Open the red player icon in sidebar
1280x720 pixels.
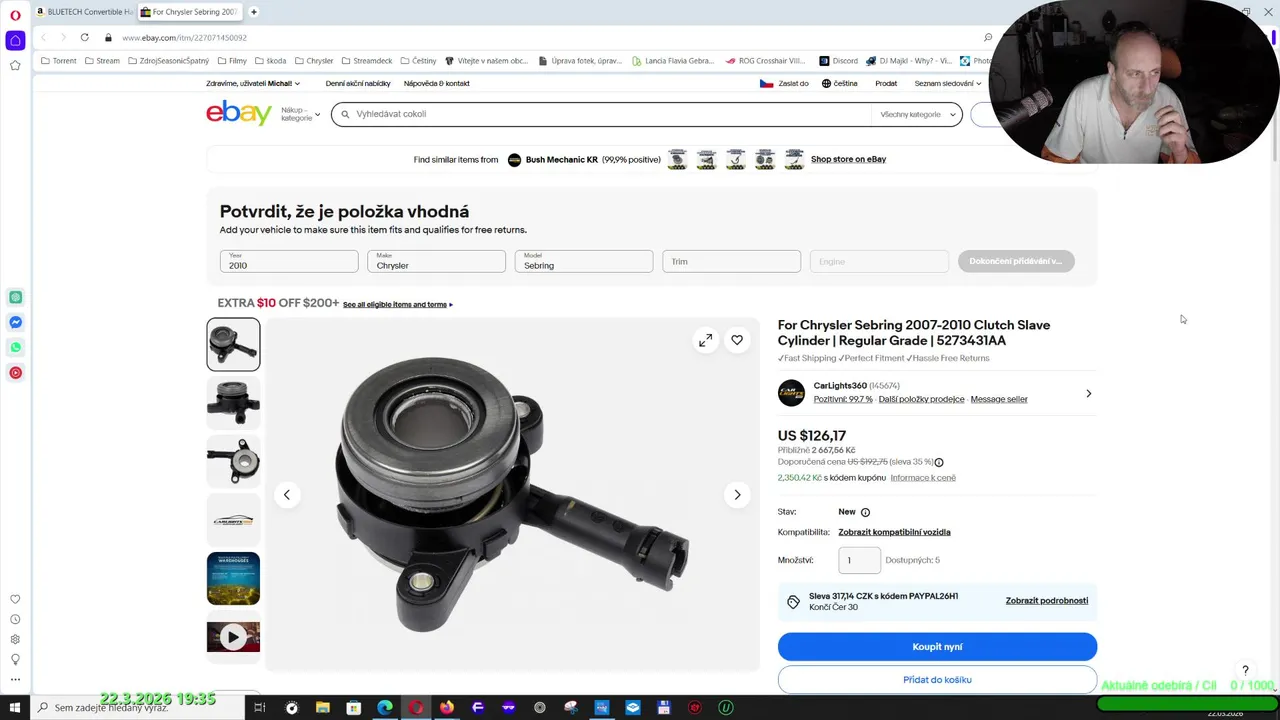point(15,372)
